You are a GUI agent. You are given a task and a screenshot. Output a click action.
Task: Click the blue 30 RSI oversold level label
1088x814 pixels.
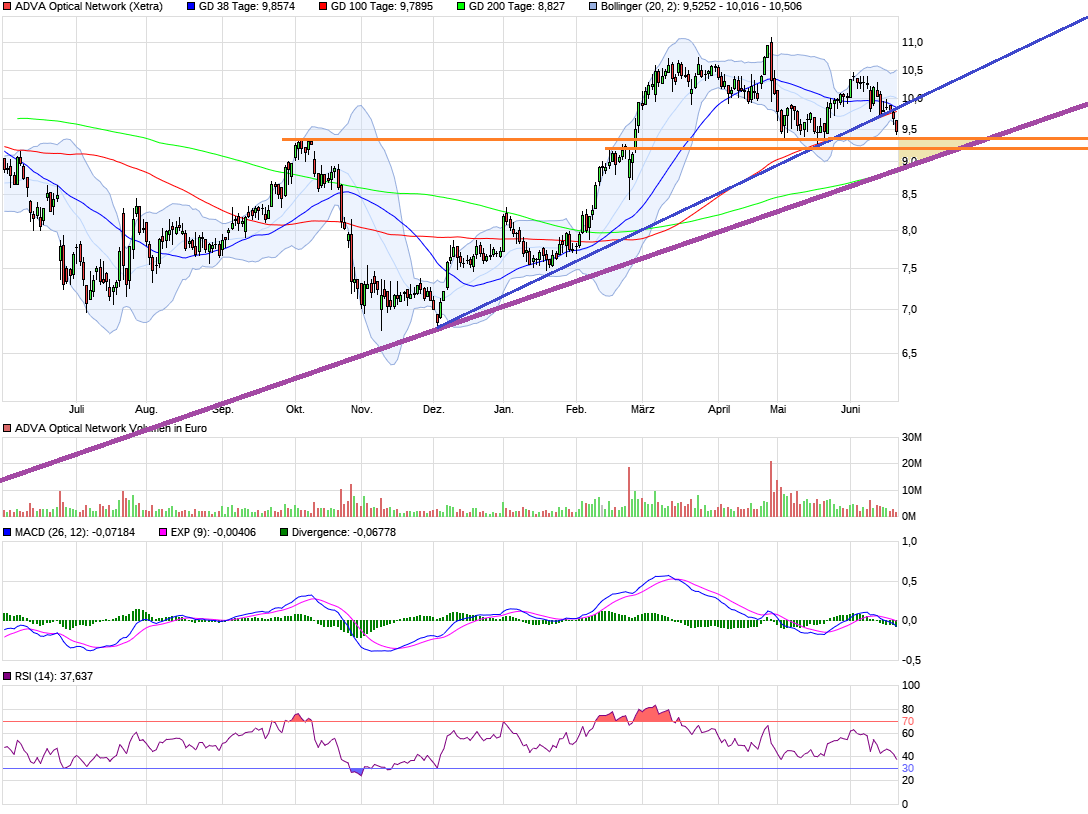pos(907,768)
